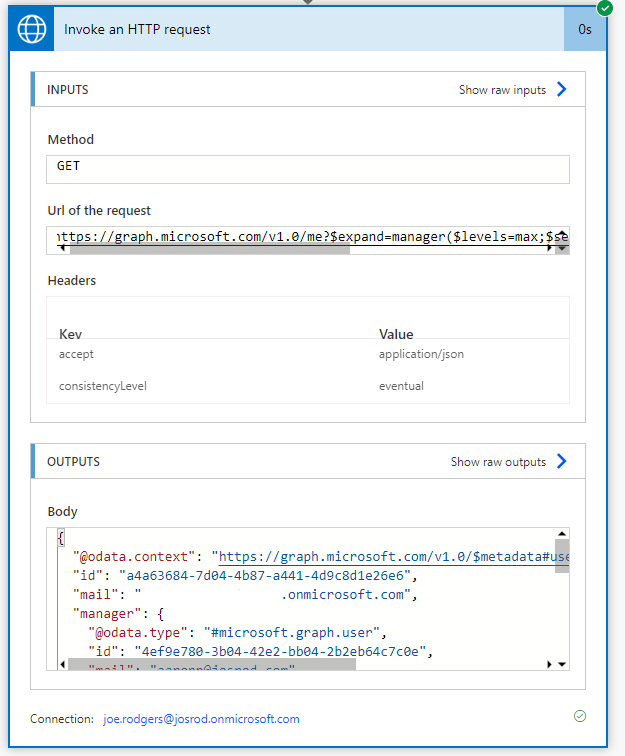Show raw outputs
Screen dimensions: 625x756
click(498, 462)
